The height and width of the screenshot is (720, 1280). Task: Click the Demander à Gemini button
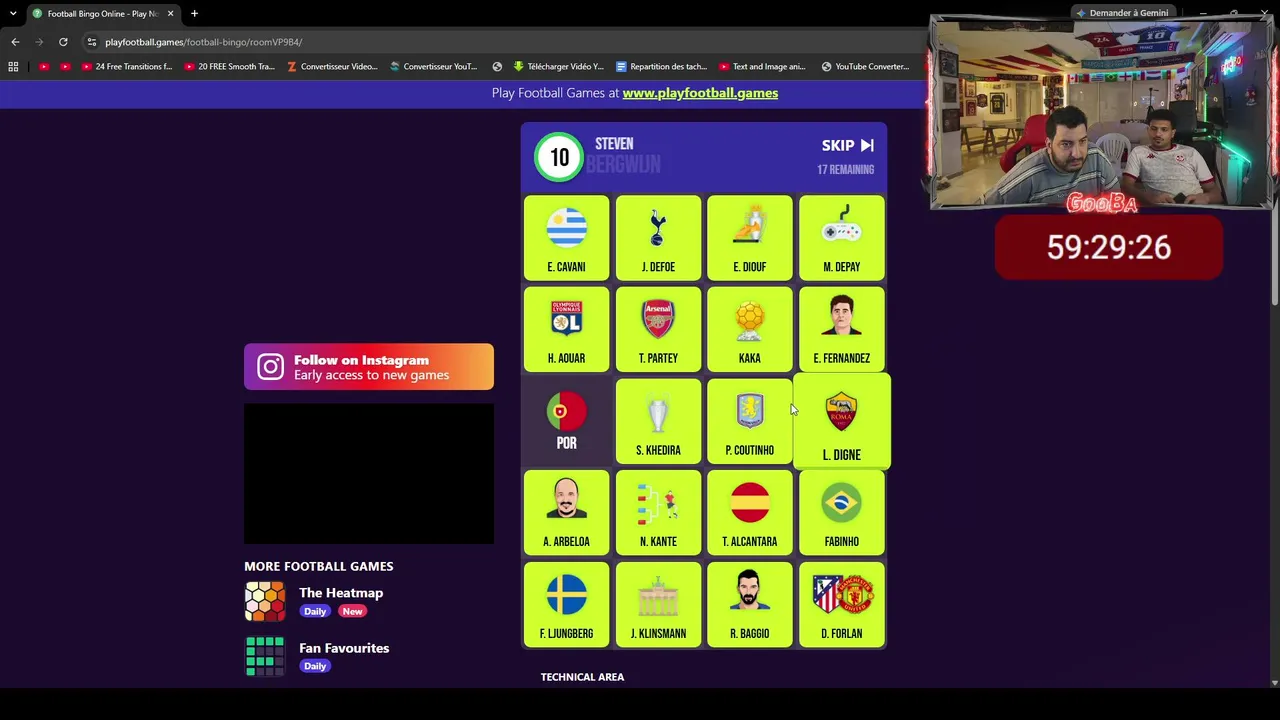[1121, 13]
